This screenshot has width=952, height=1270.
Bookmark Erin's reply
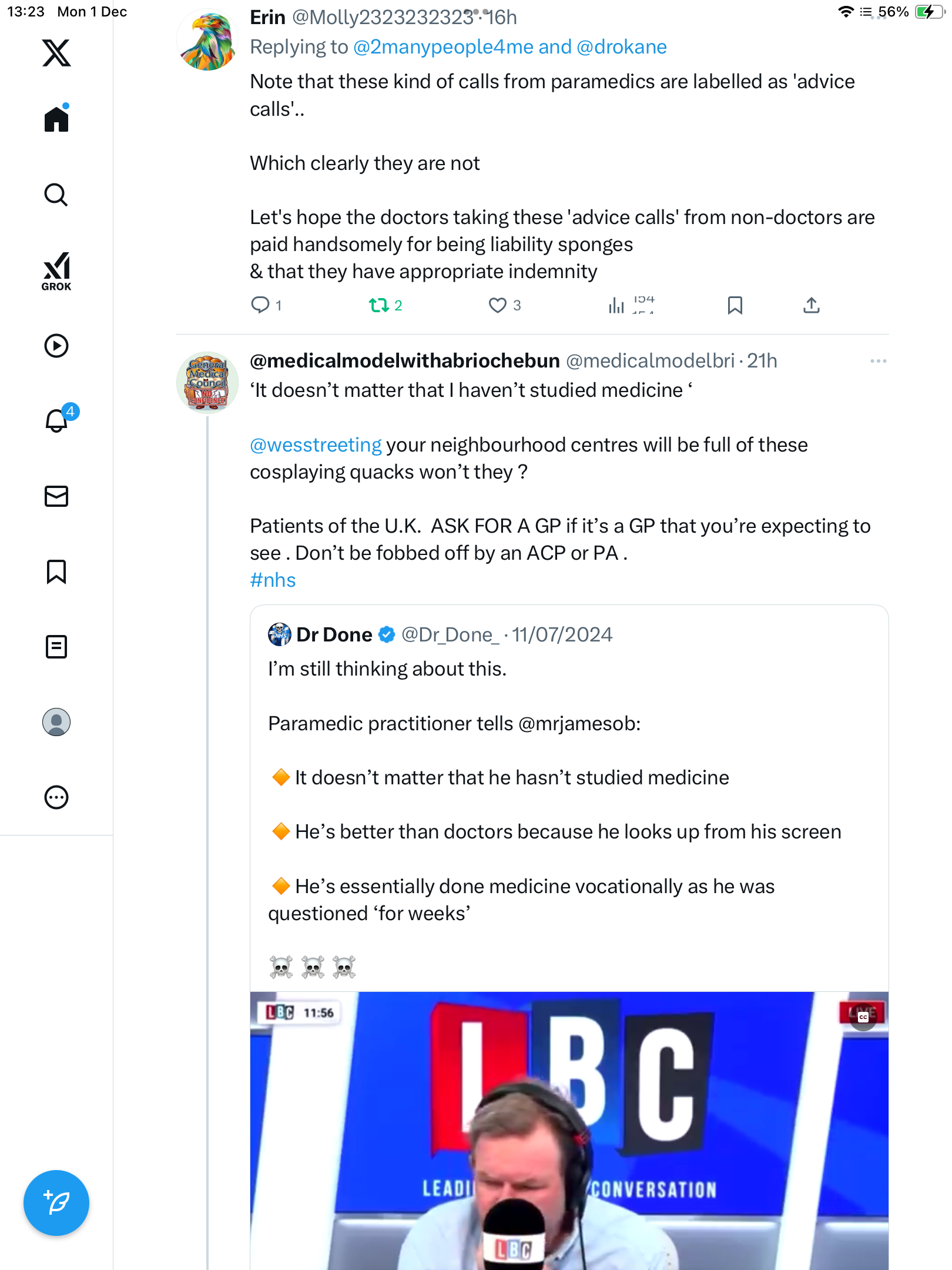click(x=735, y=305)
